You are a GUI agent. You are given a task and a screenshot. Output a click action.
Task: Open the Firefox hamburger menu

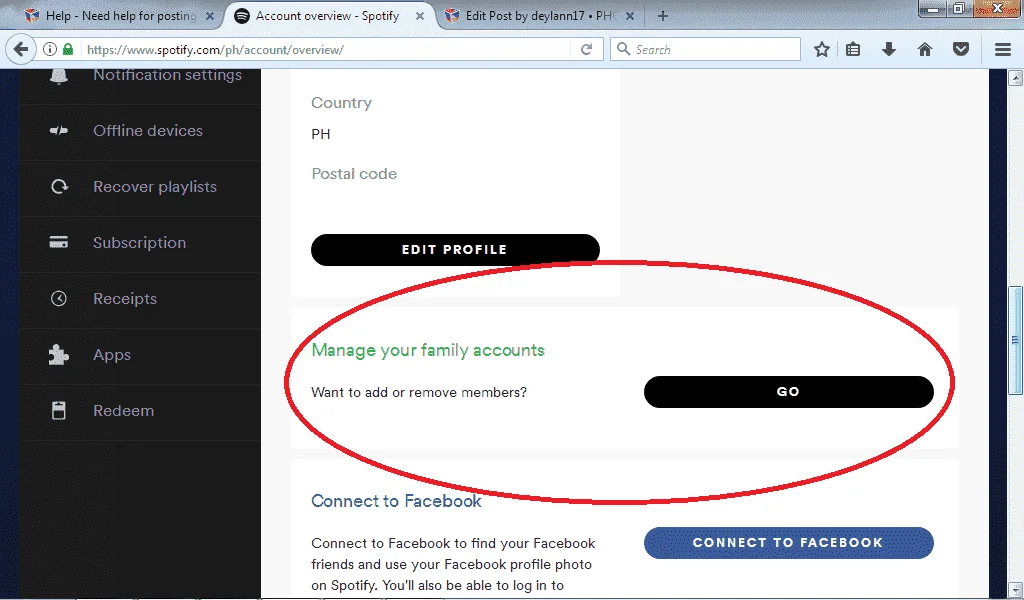click(x=1003, y=49)
